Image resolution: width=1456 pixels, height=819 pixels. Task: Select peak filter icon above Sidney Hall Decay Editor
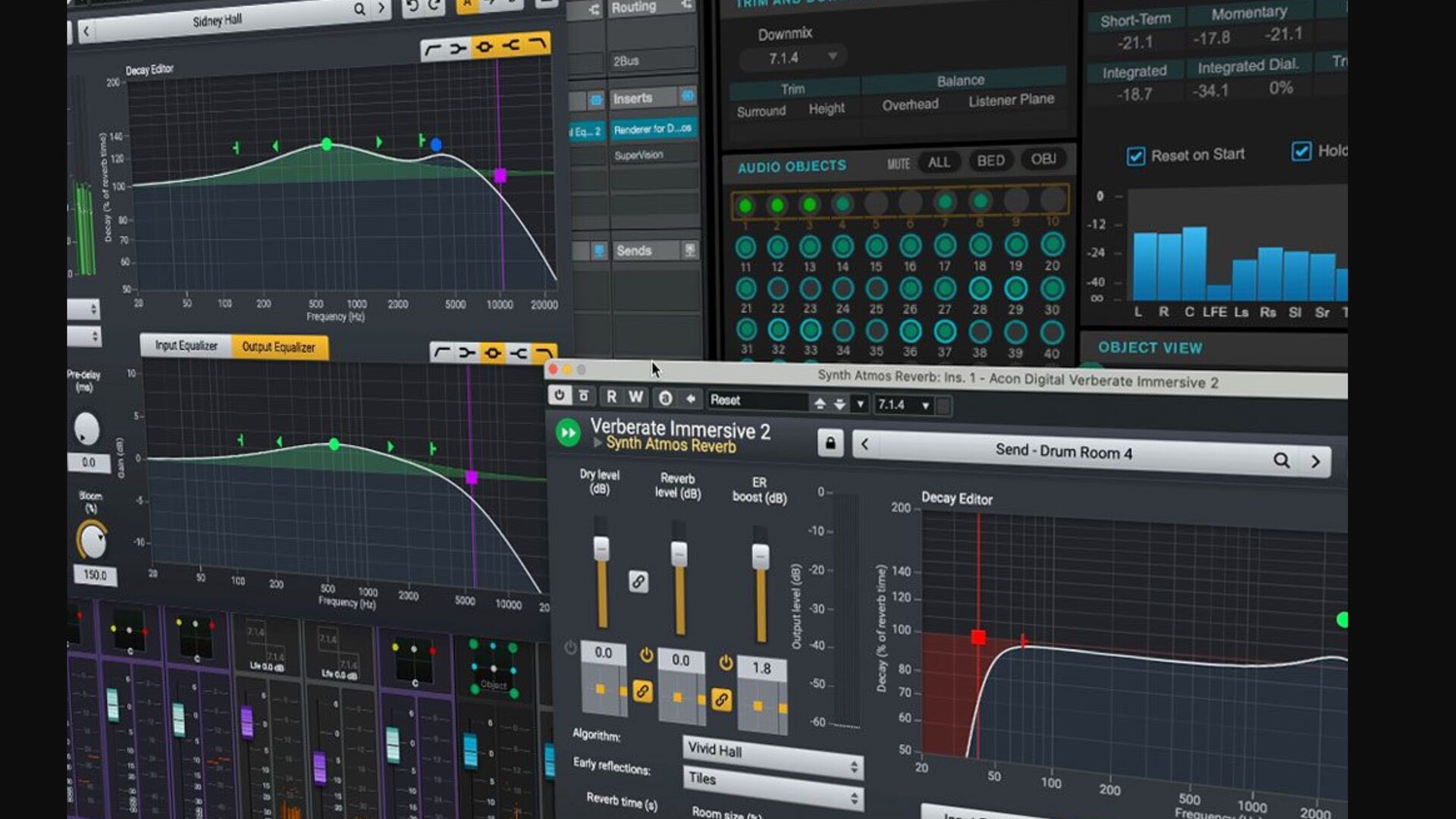[484, 47]
